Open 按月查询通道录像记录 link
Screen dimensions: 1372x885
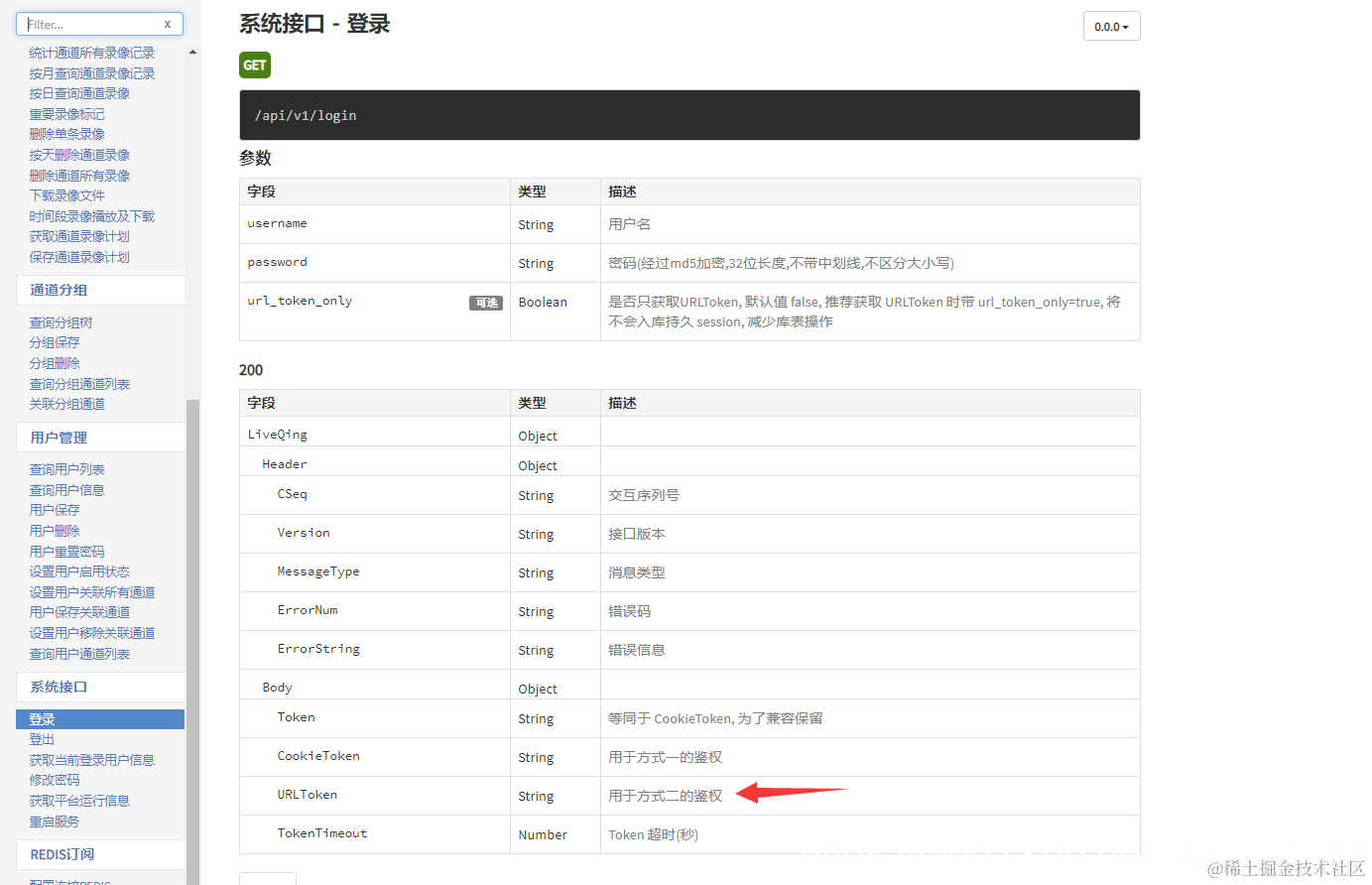[x=92, y=73]
